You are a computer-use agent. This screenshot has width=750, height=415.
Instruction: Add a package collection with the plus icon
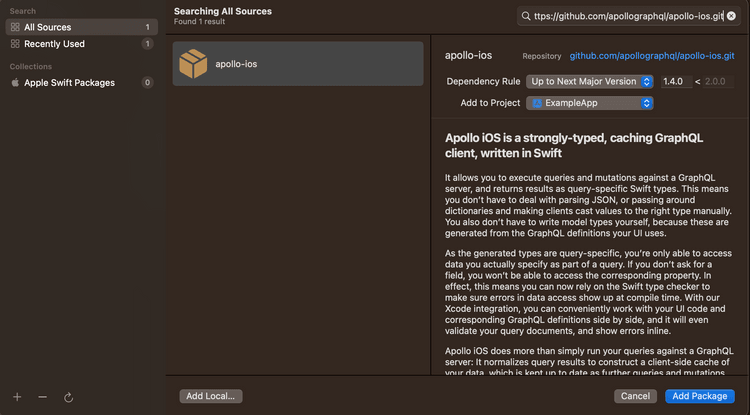pos(17,397)
